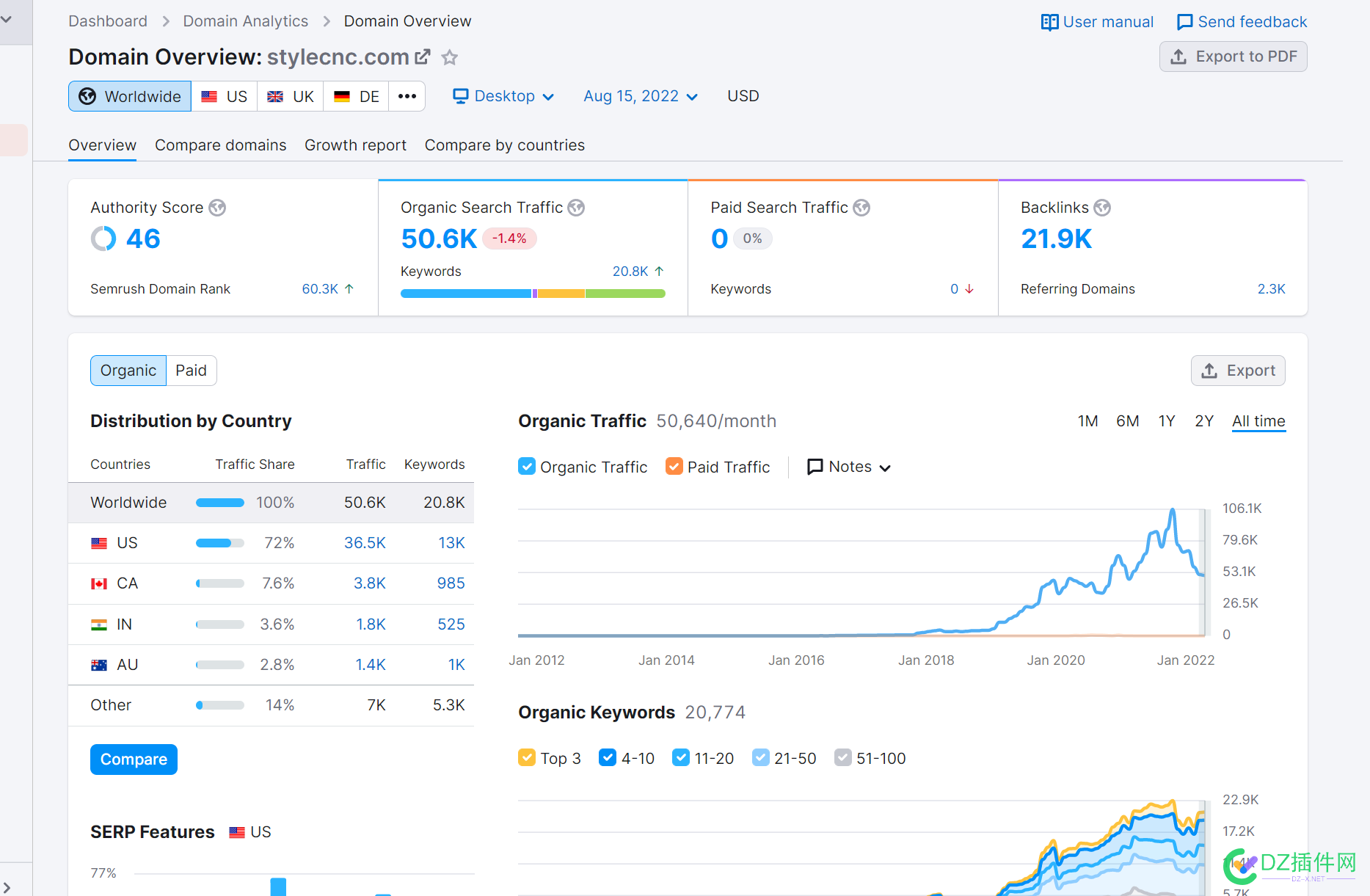The height and width of the screenshot is (896, 1370).
Task: Click the Semrush Domain Rank up arrow
Action: click(349, 289)
